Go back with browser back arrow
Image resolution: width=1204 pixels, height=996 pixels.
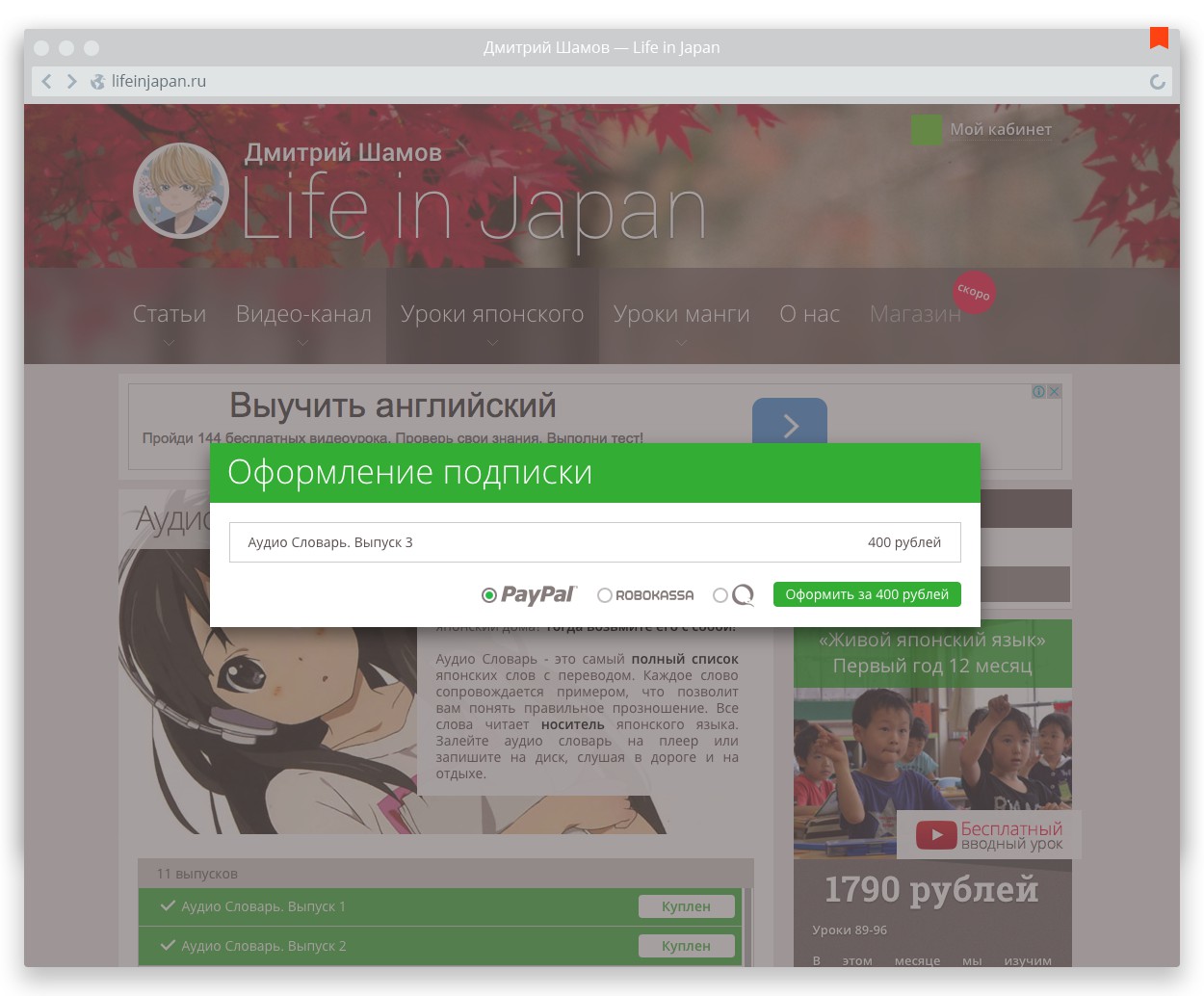pyautogui.click(x=46, y=82)
